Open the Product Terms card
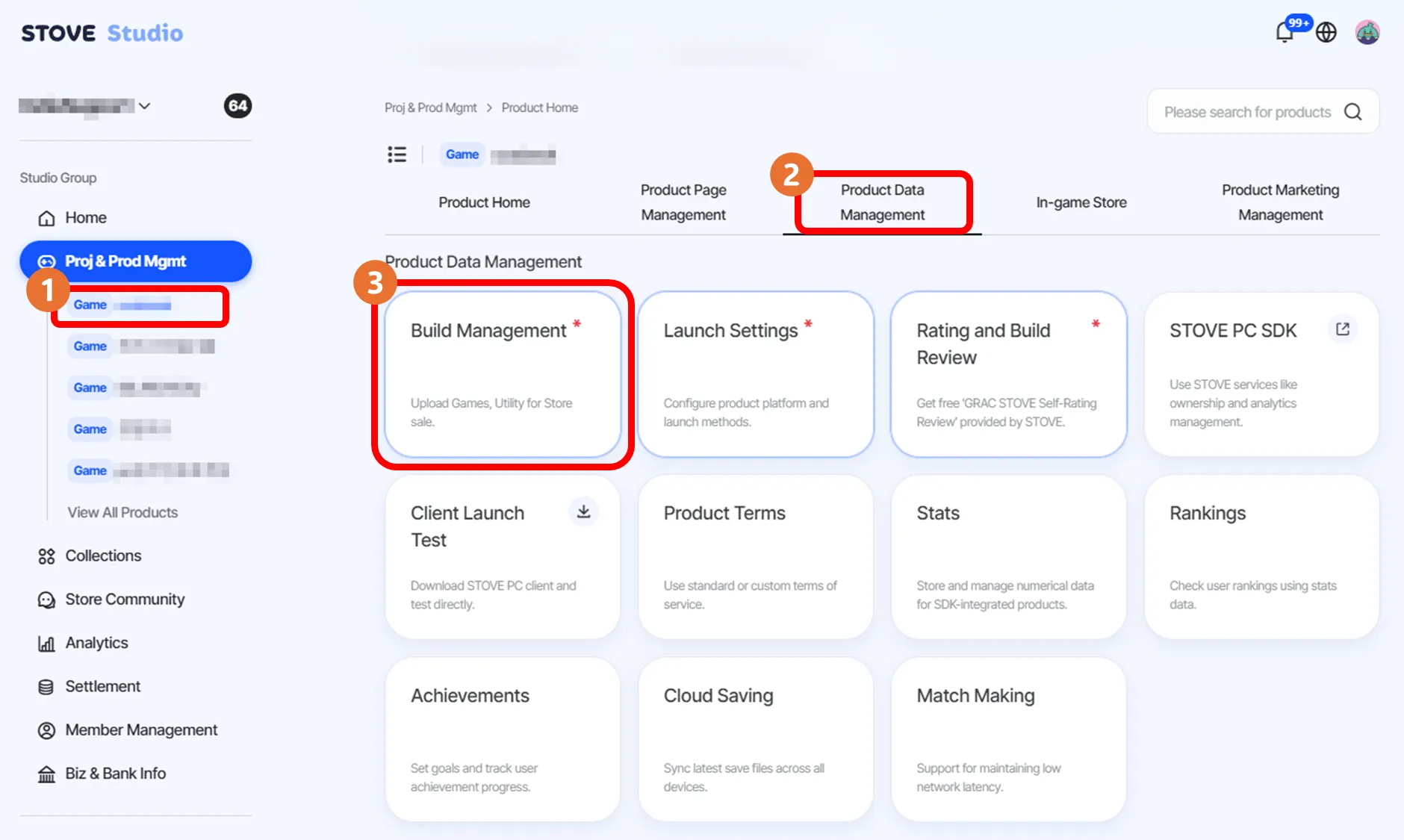This screenshot has height=840, width=1404. click(x=756, y=557)
